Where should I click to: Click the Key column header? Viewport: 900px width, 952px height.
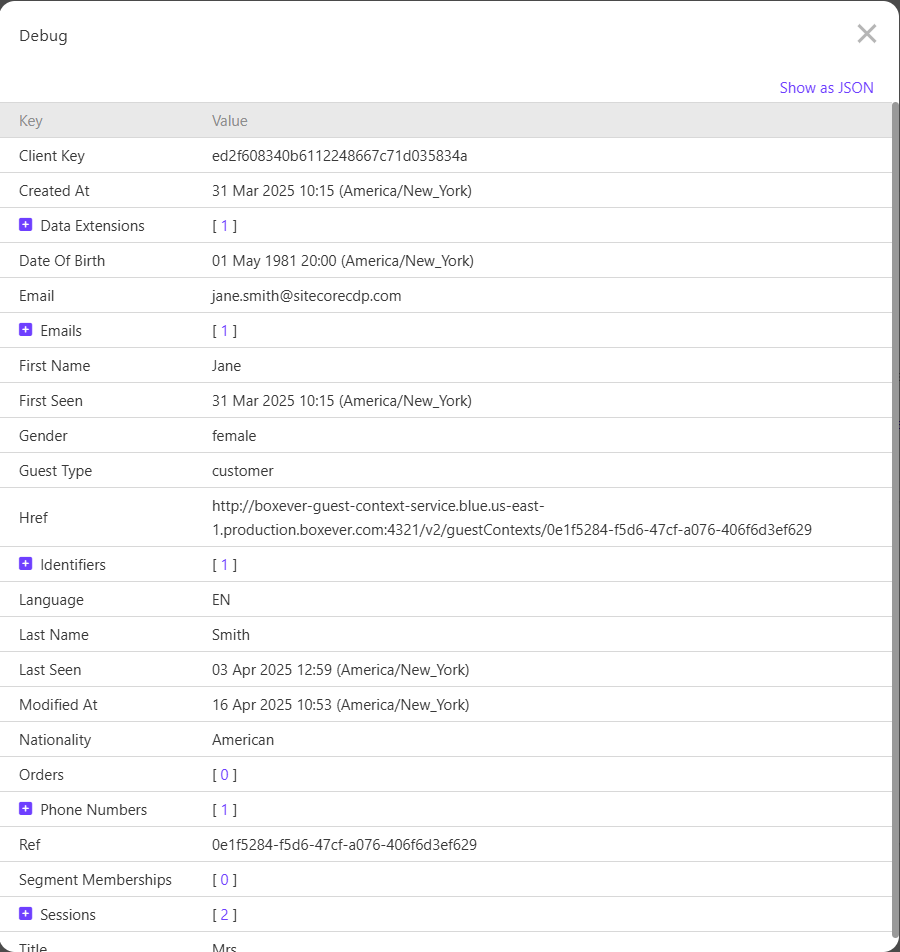31,121
